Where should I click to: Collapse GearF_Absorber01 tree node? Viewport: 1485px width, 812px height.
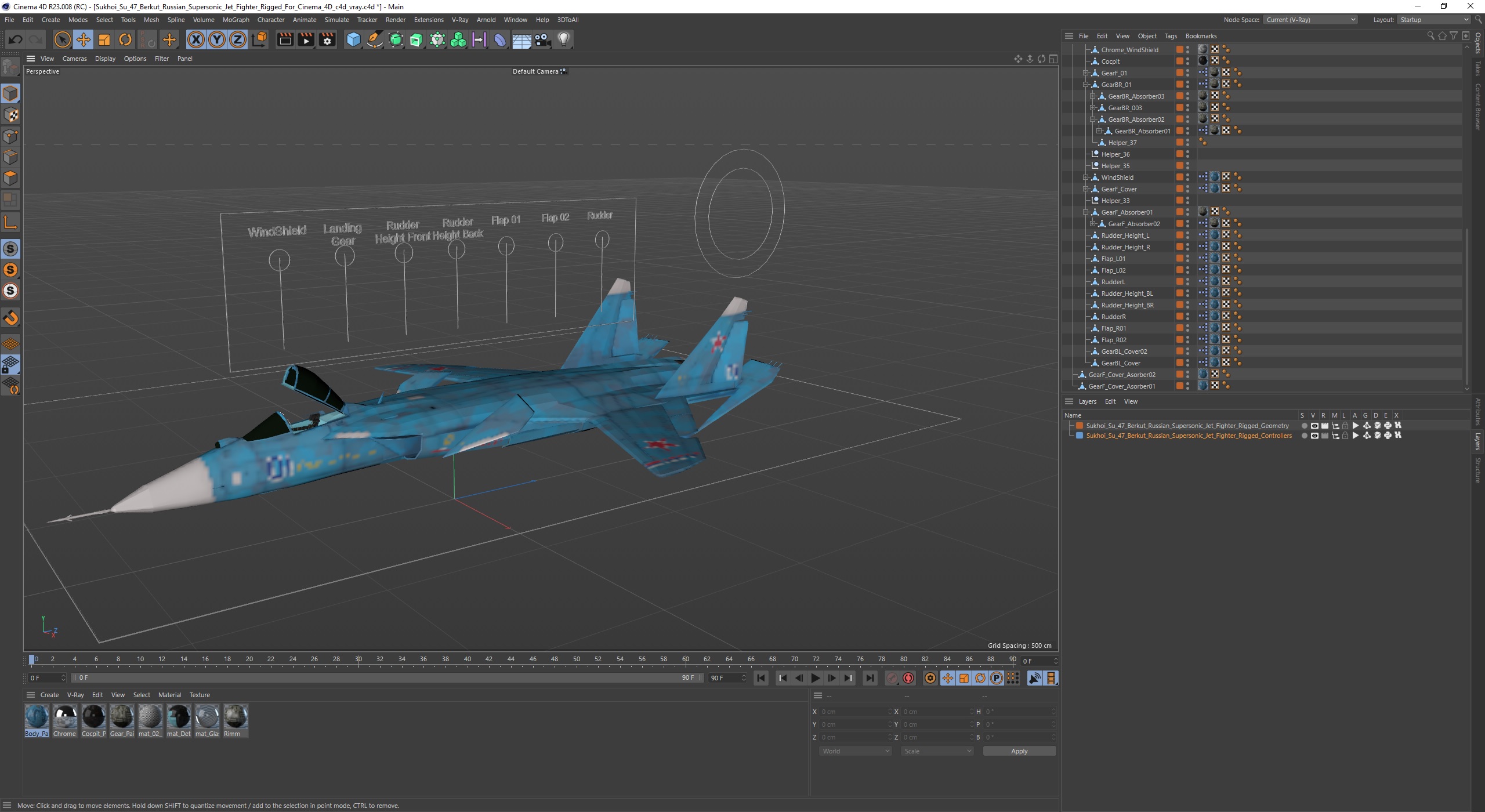click(x=1085, y=212)
